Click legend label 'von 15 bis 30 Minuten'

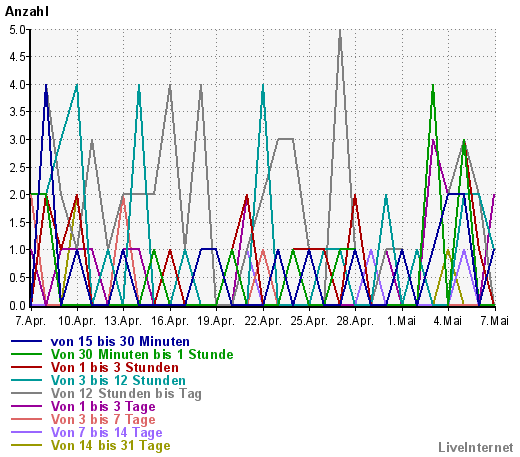pyautogui.click(x=120, y=341)
